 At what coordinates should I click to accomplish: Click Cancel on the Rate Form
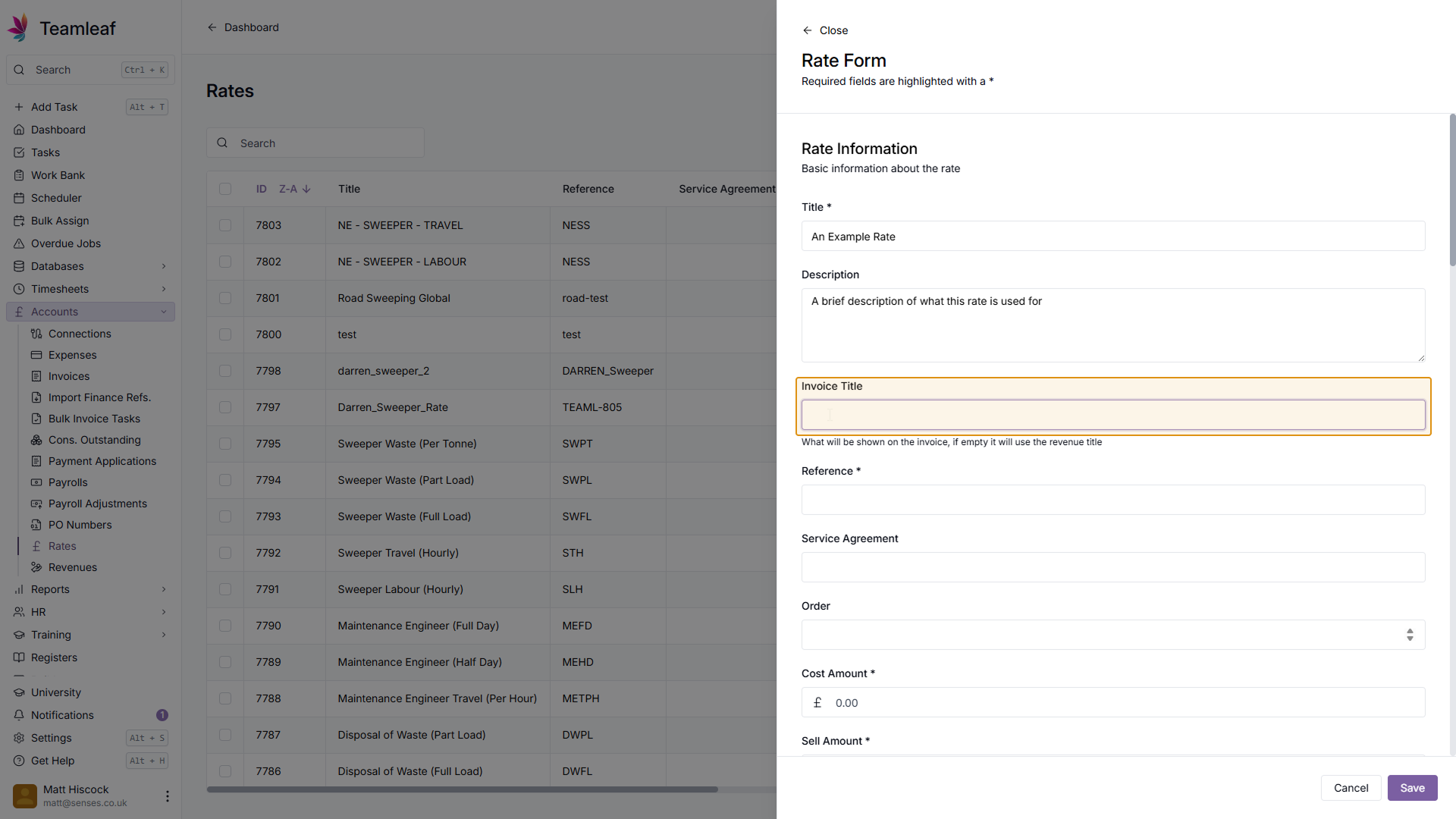coord(1351,788)
